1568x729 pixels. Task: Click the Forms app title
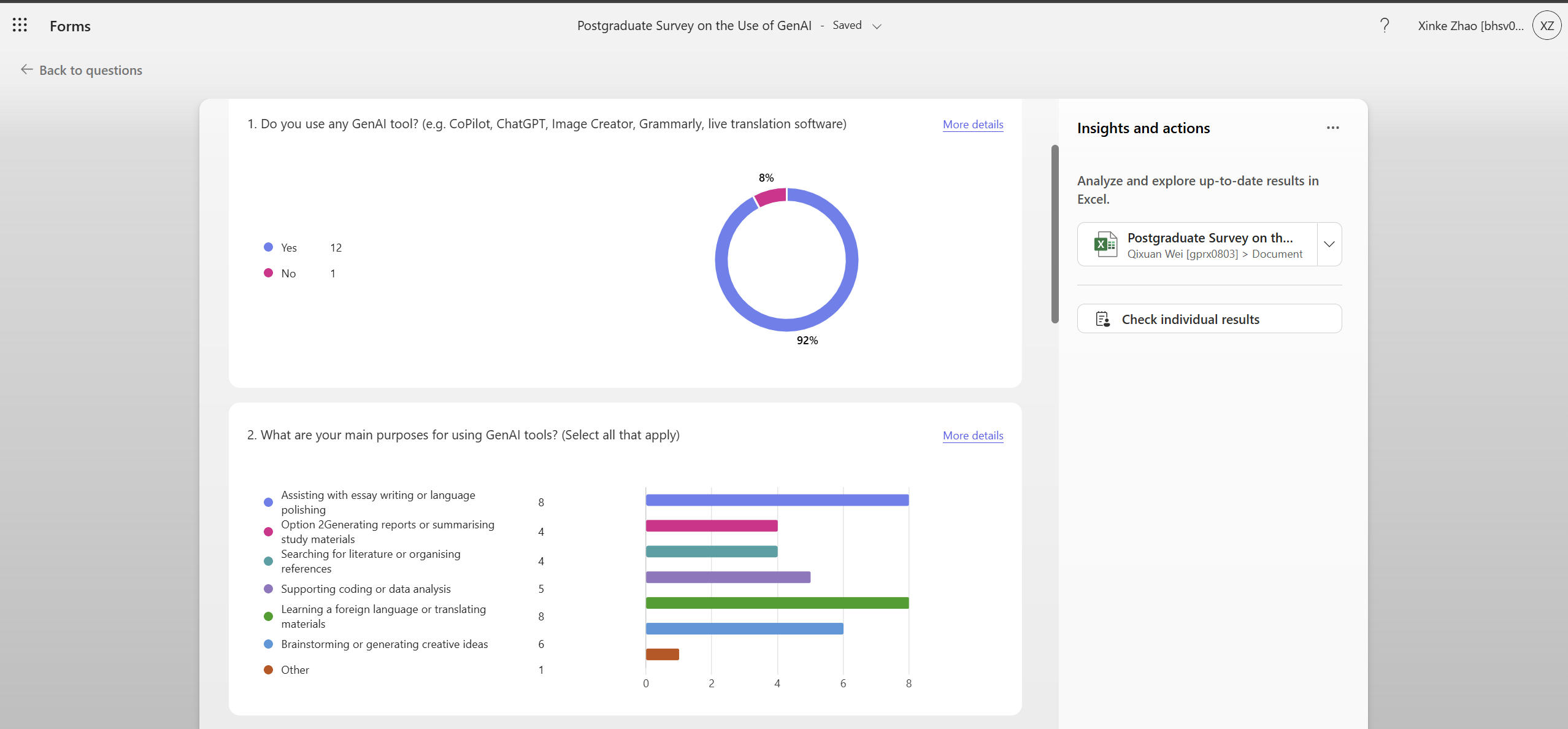(70, 26)
